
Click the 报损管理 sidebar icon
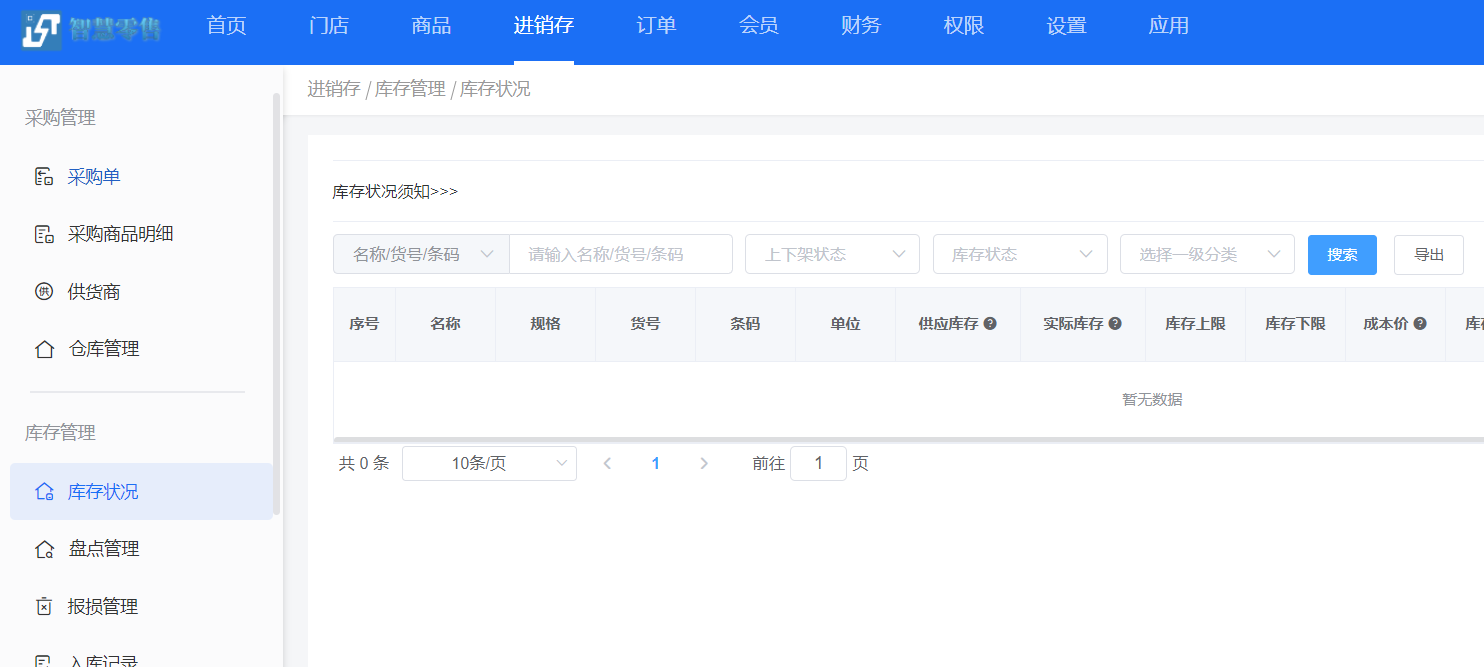[x=44, y=607]
